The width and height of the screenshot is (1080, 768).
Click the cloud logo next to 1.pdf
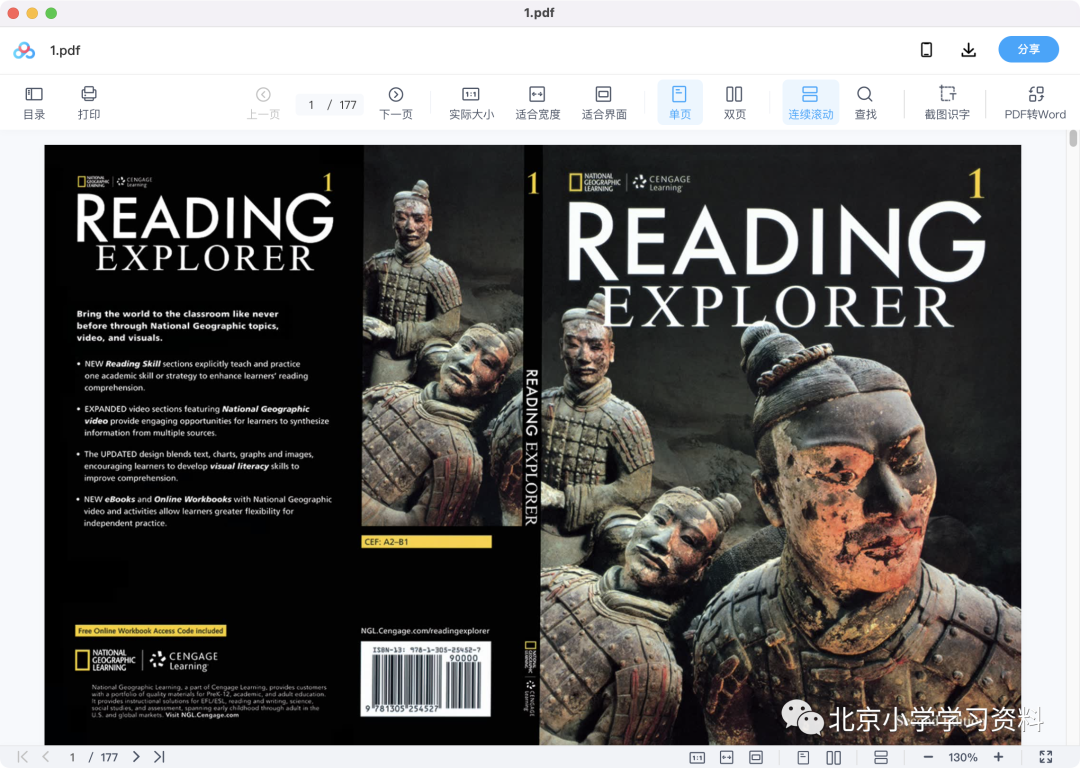(x=24, y=50)
